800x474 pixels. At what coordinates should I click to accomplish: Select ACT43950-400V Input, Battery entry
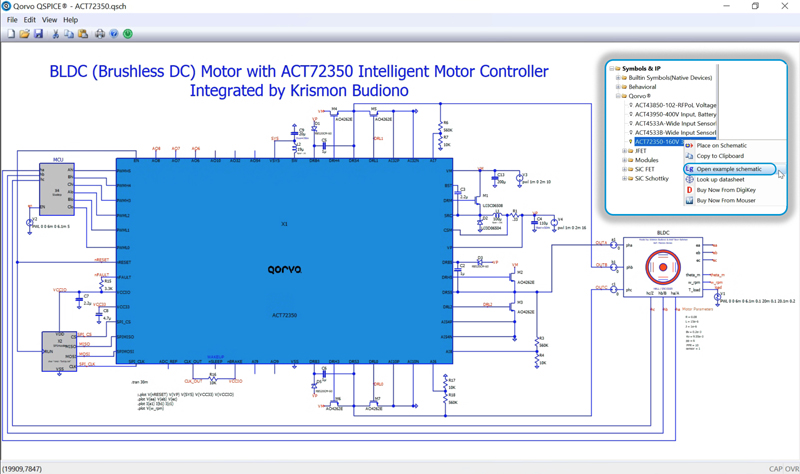(676, 114)
